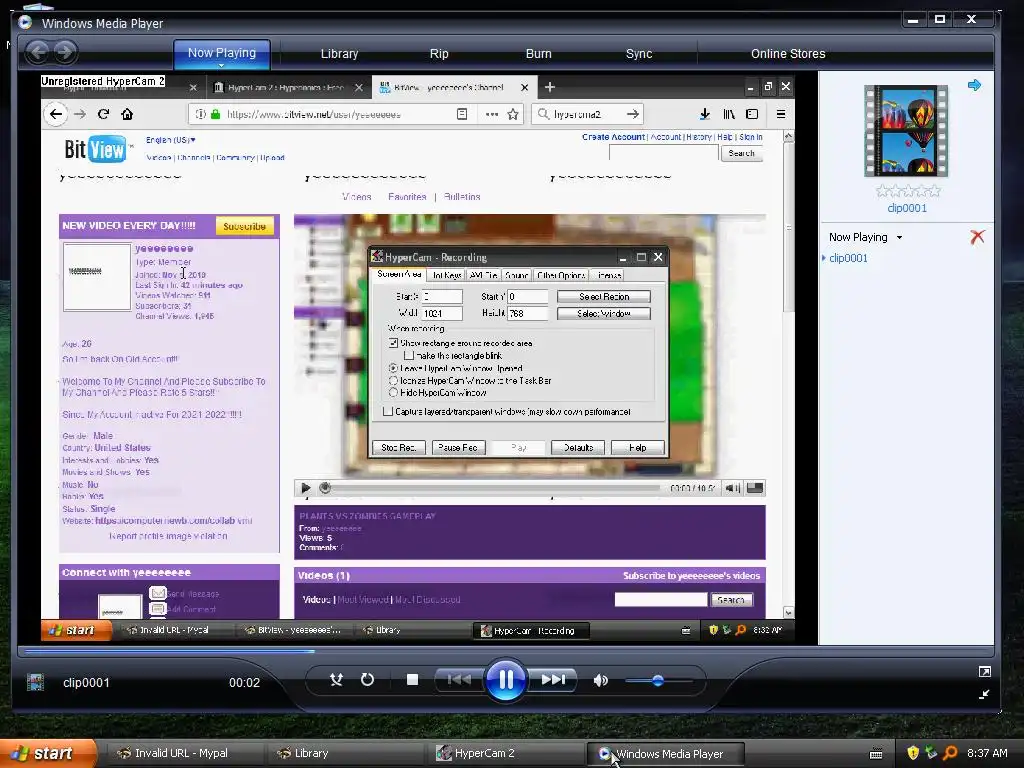This screenshot has height=768, width=1024.
Task: Open the Library tab
Action: (339, 54)
